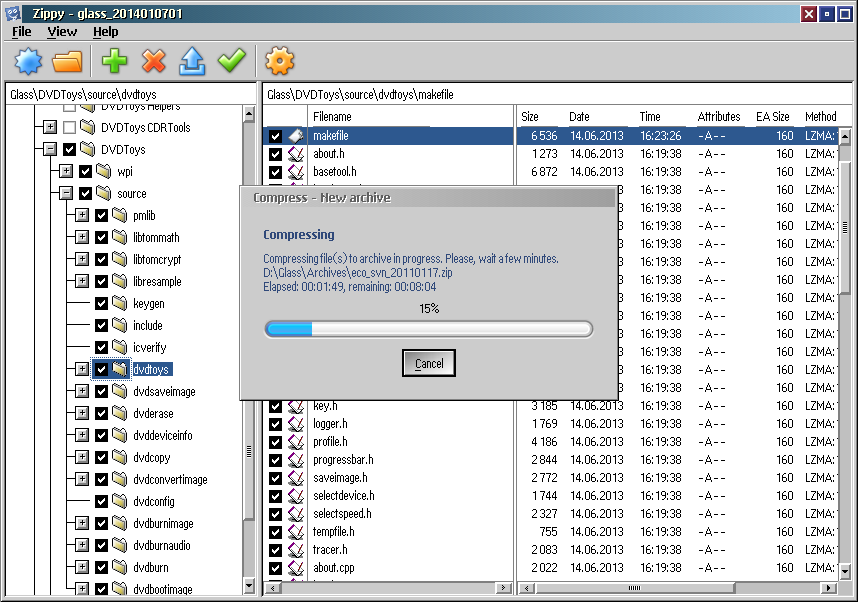Click the green plus add files icon
The height and width of the screenshot is (602, 858).
tap(115, 62)
